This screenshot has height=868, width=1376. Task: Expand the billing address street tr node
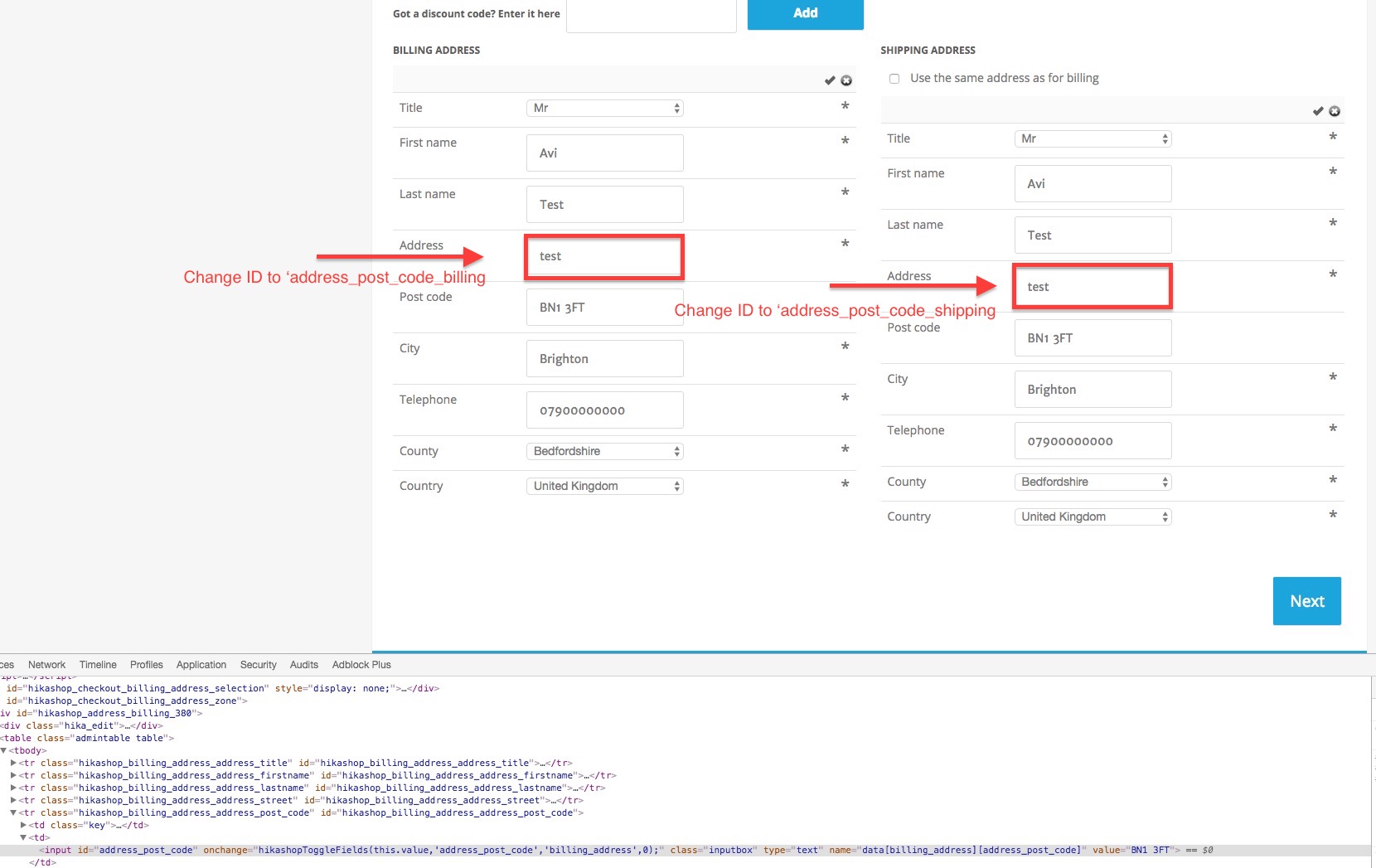click(13, 800)
